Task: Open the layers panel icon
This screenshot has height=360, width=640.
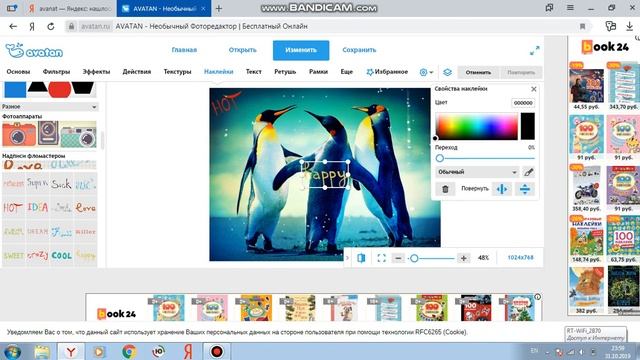Action: (447, 72)
